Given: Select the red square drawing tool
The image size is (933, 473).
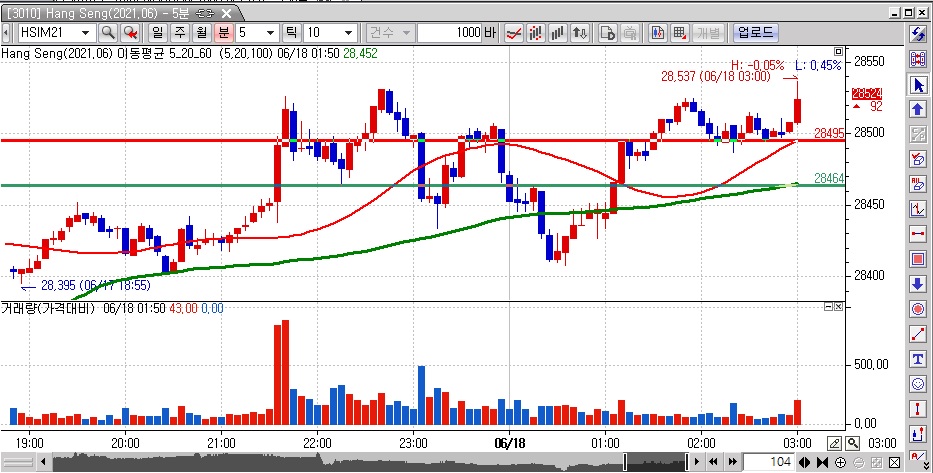Looking at the screenshot, I should [917, 259].
